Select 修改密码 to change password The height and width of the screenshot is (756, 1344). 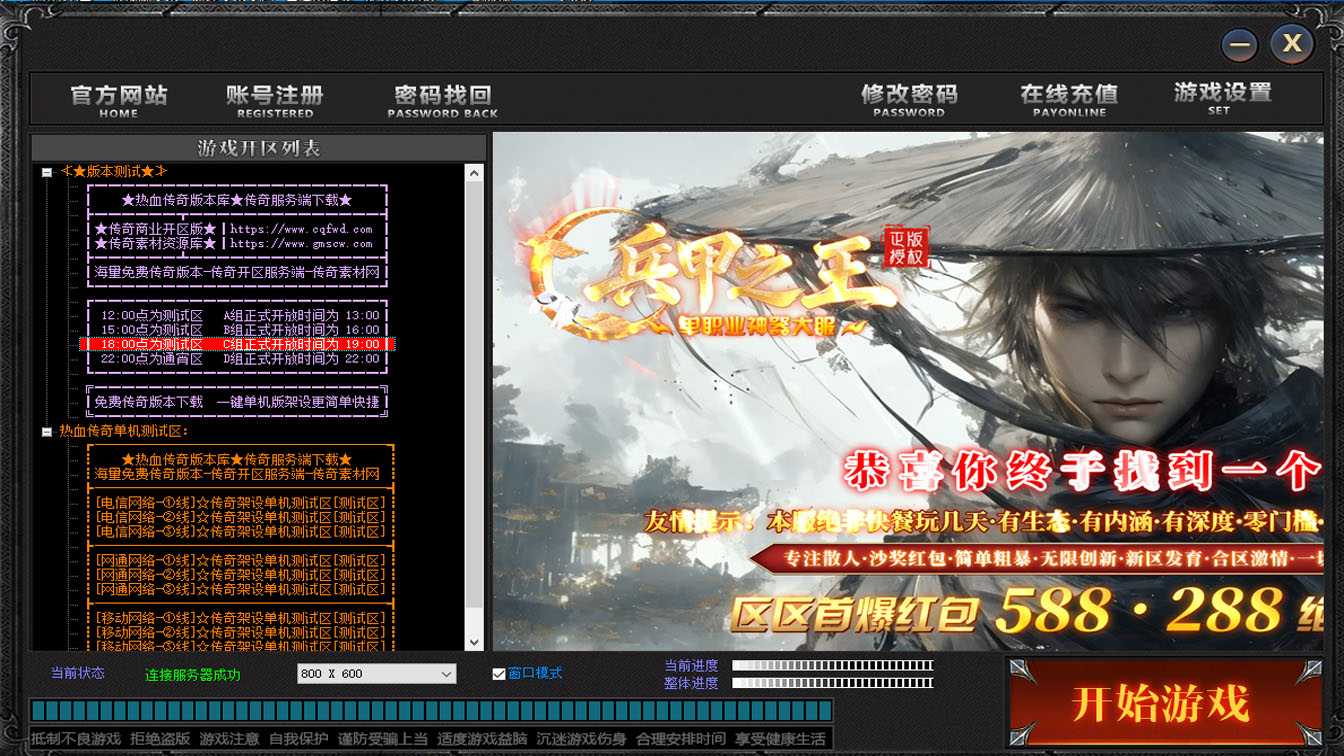point(909,99)
